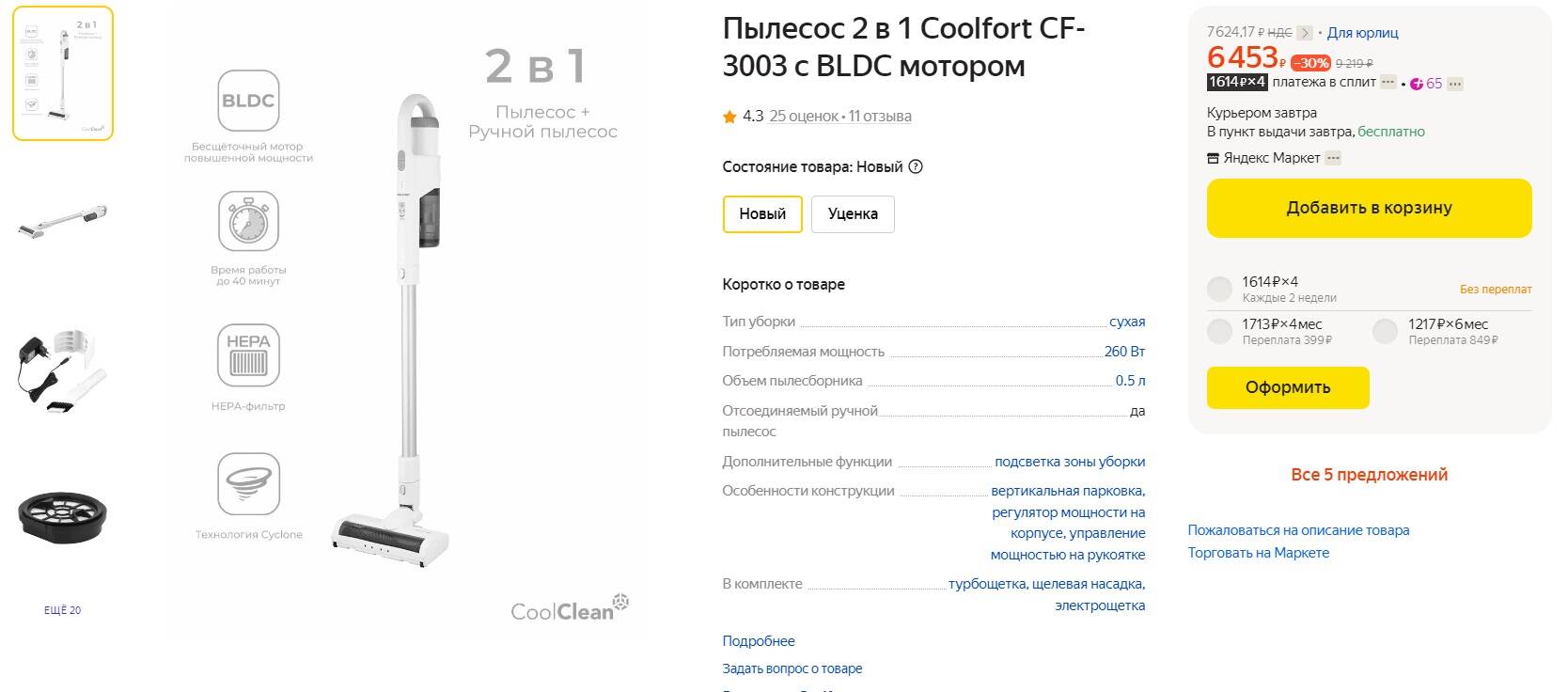This screenshot has width=1568, height=692.
Task: Choose the 'Новый' condition option
Action: 761,213
